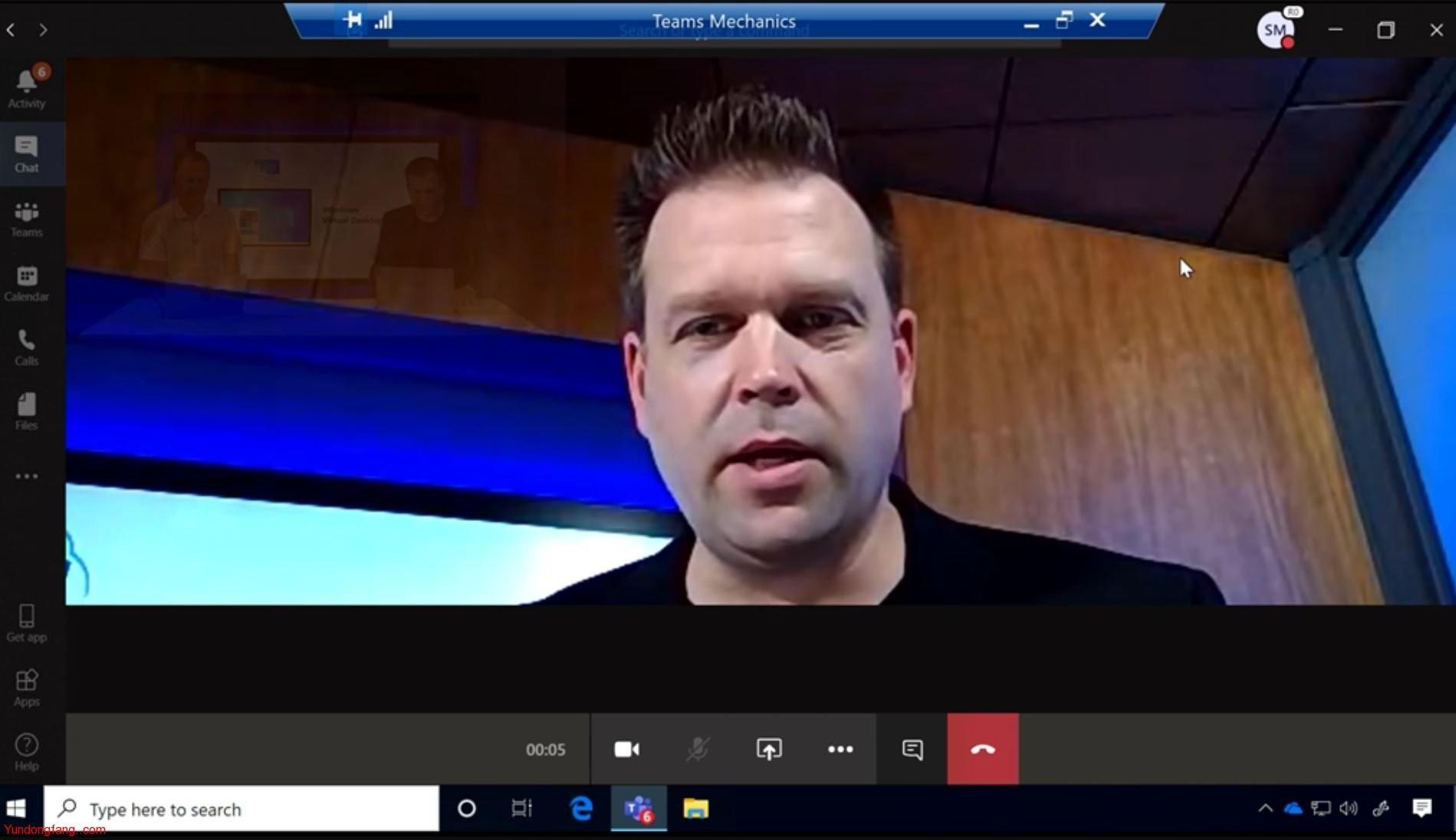Open the Calls section

coord(27,348)
